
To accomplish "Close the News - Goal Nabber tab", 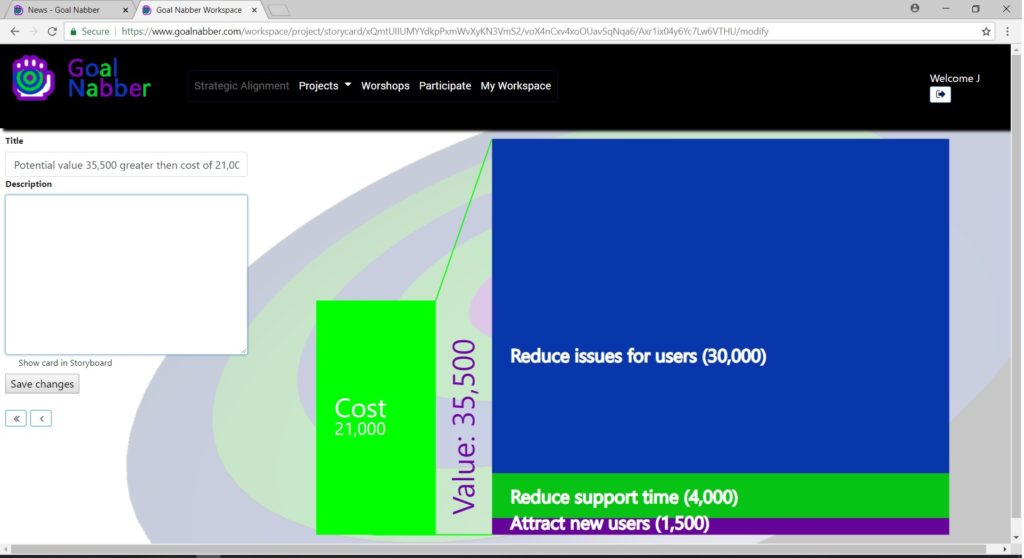I will (x=125, y=10).
